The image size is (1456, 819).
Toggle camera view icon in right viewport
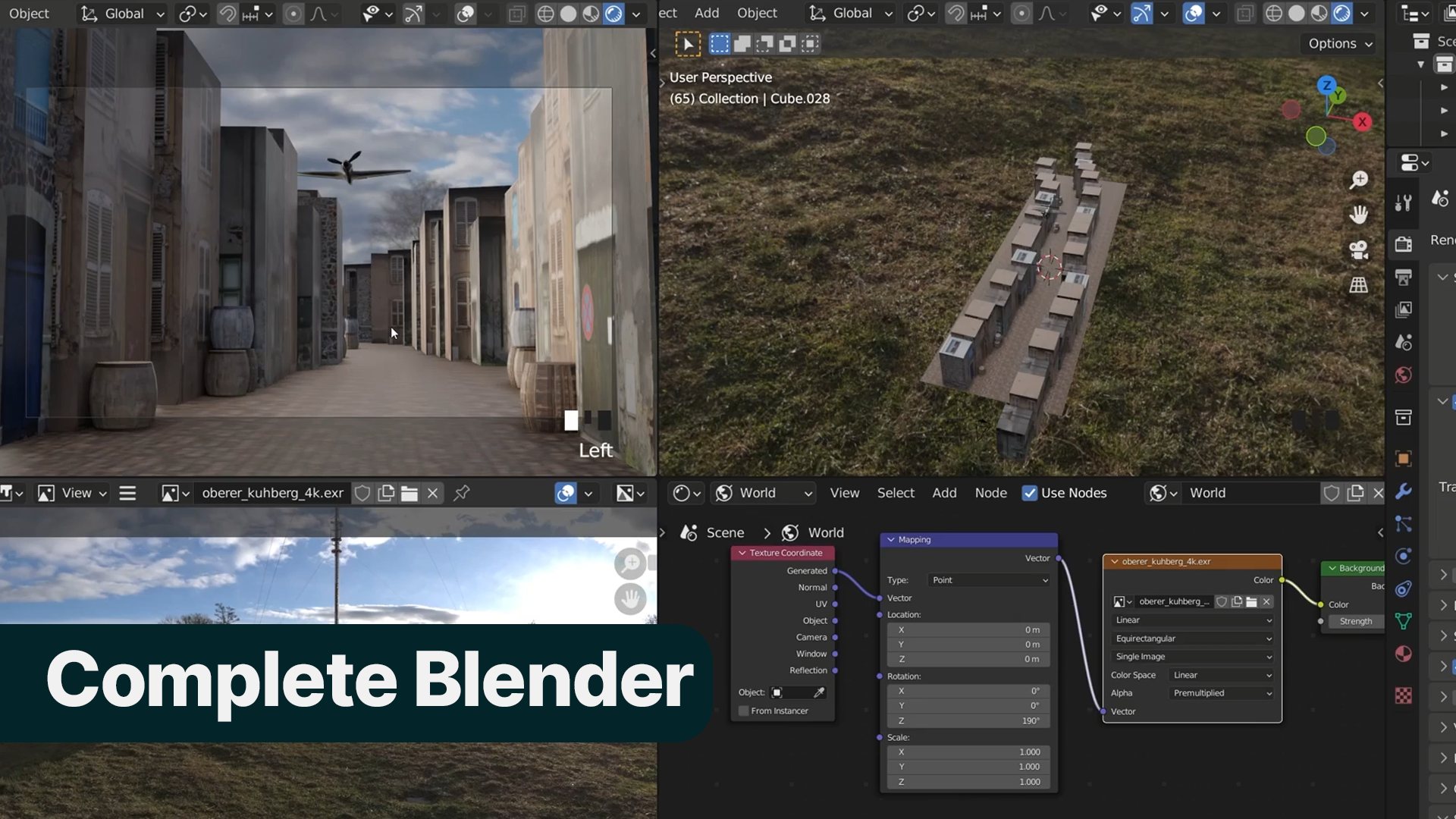coord(1358,249)
